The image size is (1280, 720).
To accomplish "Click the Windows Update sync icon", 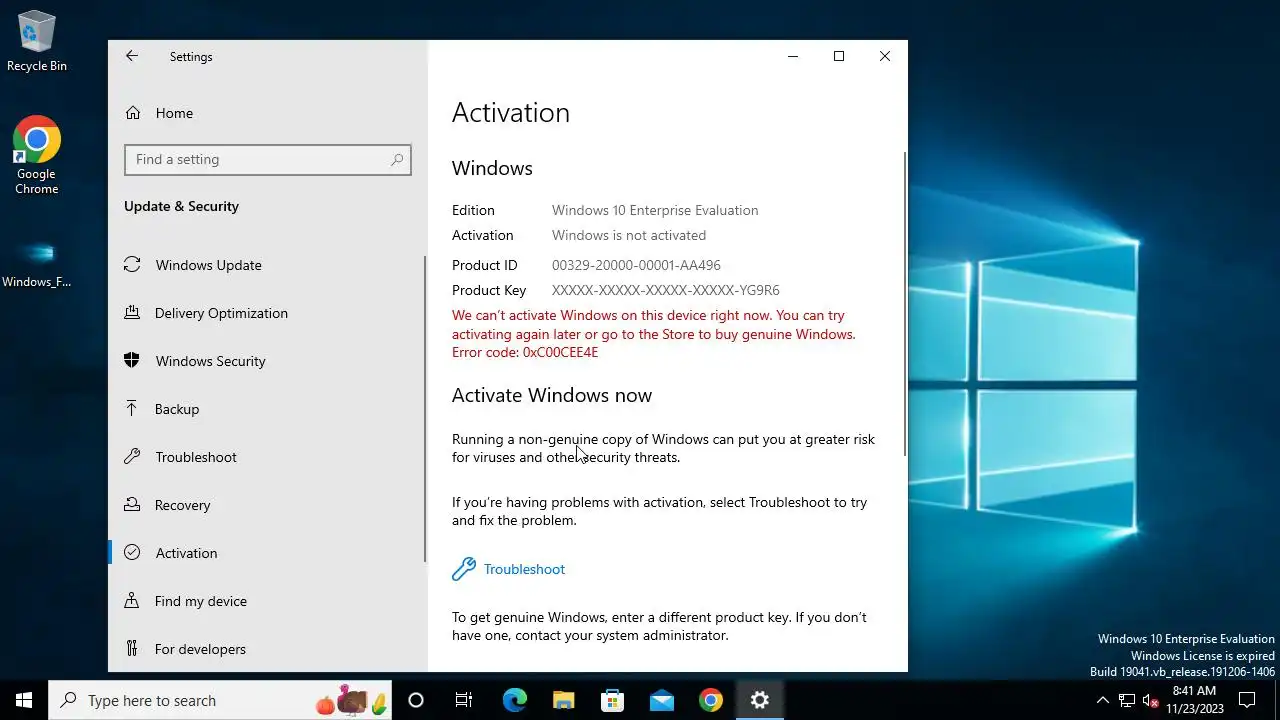I will [132, 265].
